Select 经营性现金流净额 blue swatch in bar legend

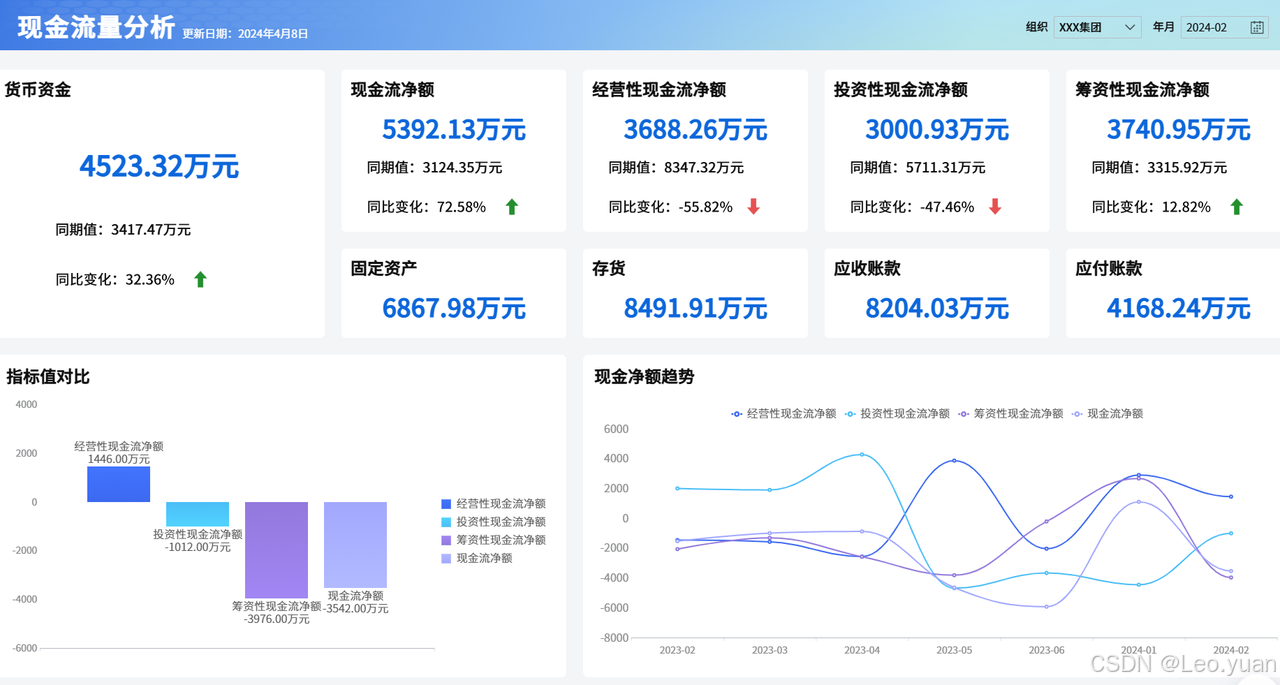point(446,505)
